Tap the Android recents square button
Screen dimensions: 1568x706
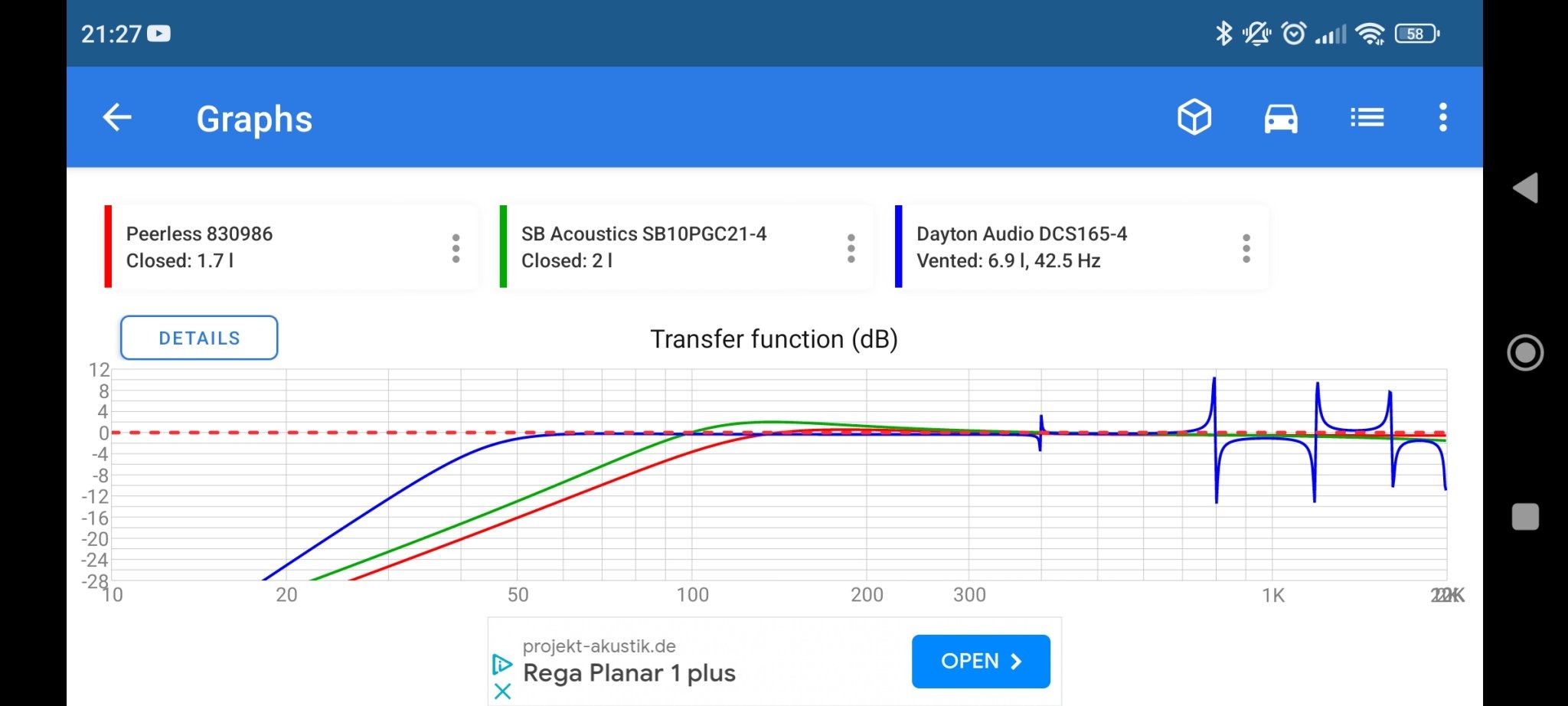[1525, 517]
